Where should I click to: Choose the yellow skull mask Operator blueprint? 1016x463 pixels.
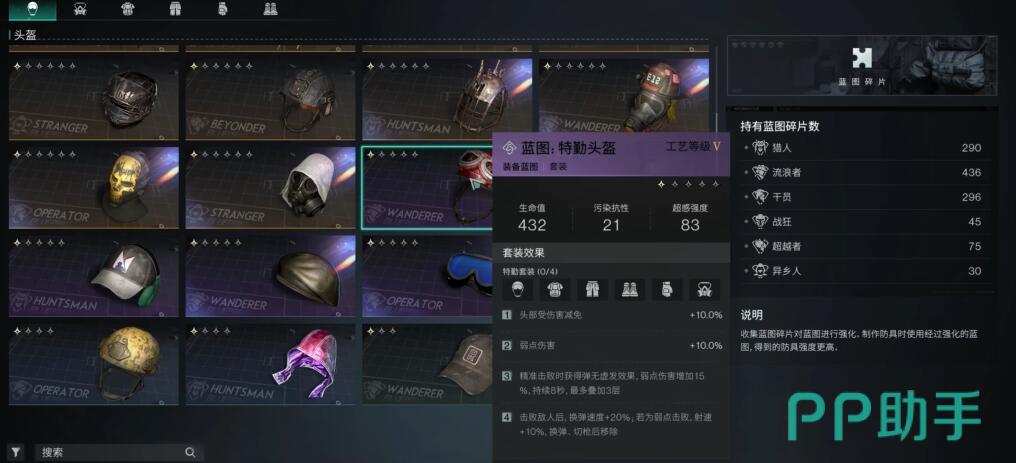tap(94, 188)
